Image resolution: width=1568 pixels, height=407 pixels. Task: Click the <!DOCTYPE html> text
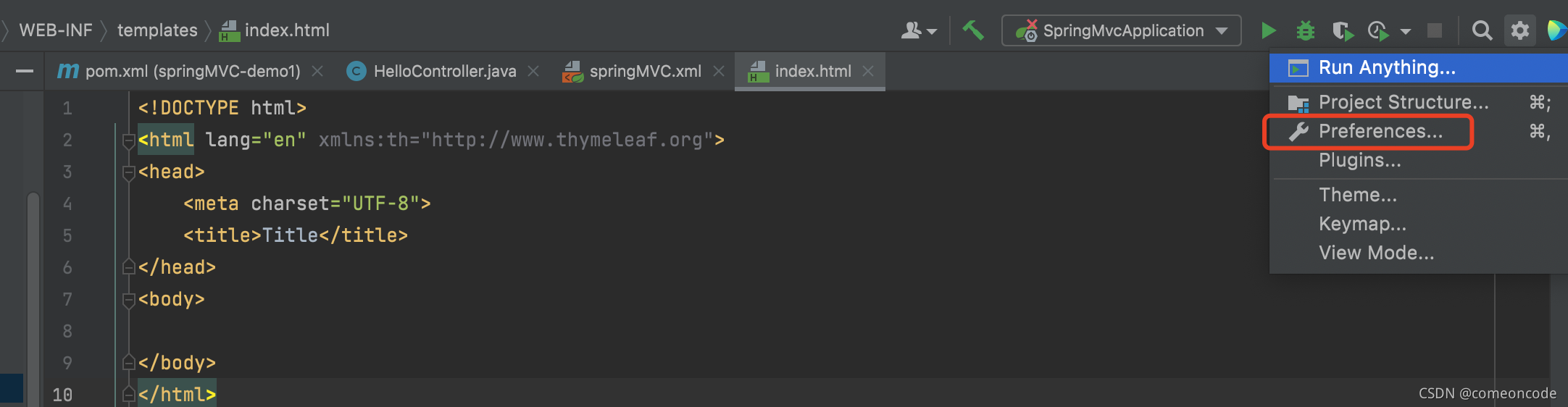click(x=222, y=108)
